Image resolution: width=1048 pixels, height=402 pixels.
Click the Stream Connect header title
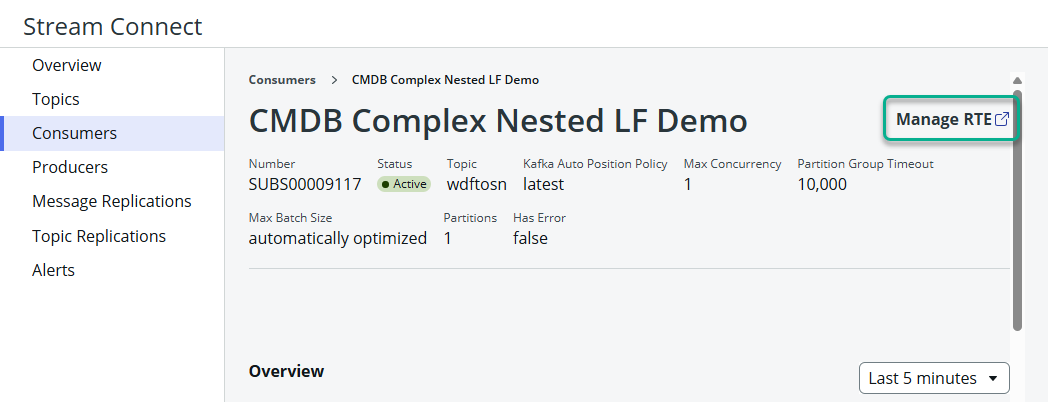pos(112,26)
